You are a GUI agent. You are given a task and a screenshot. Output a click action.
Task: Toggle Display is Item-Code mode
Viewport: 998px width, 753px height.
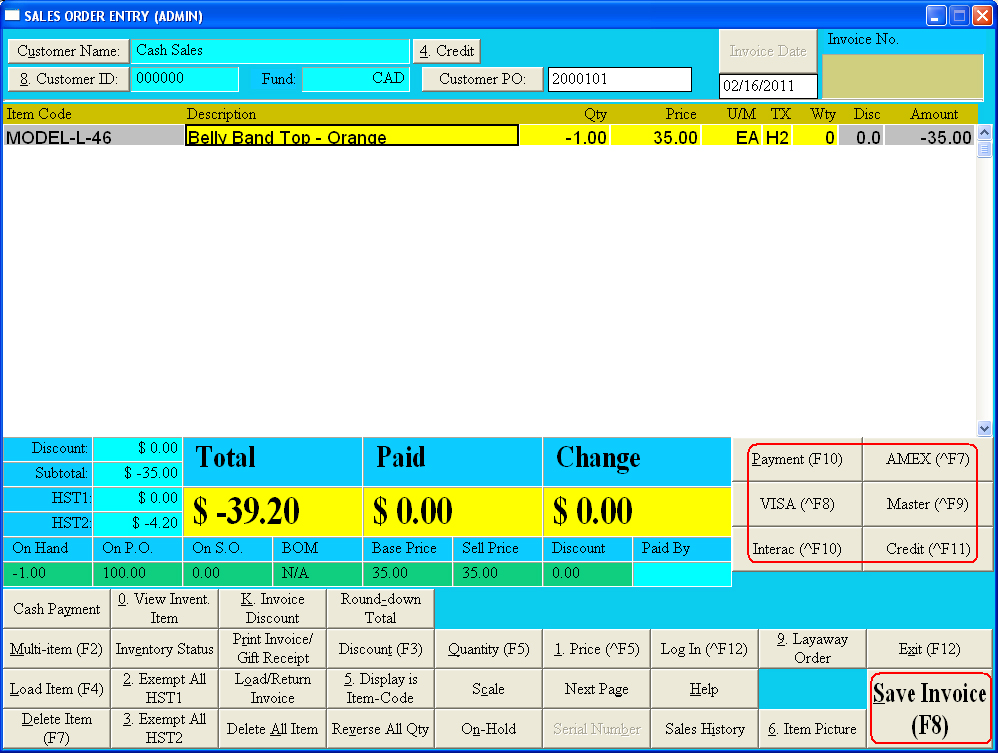point(380,689)
